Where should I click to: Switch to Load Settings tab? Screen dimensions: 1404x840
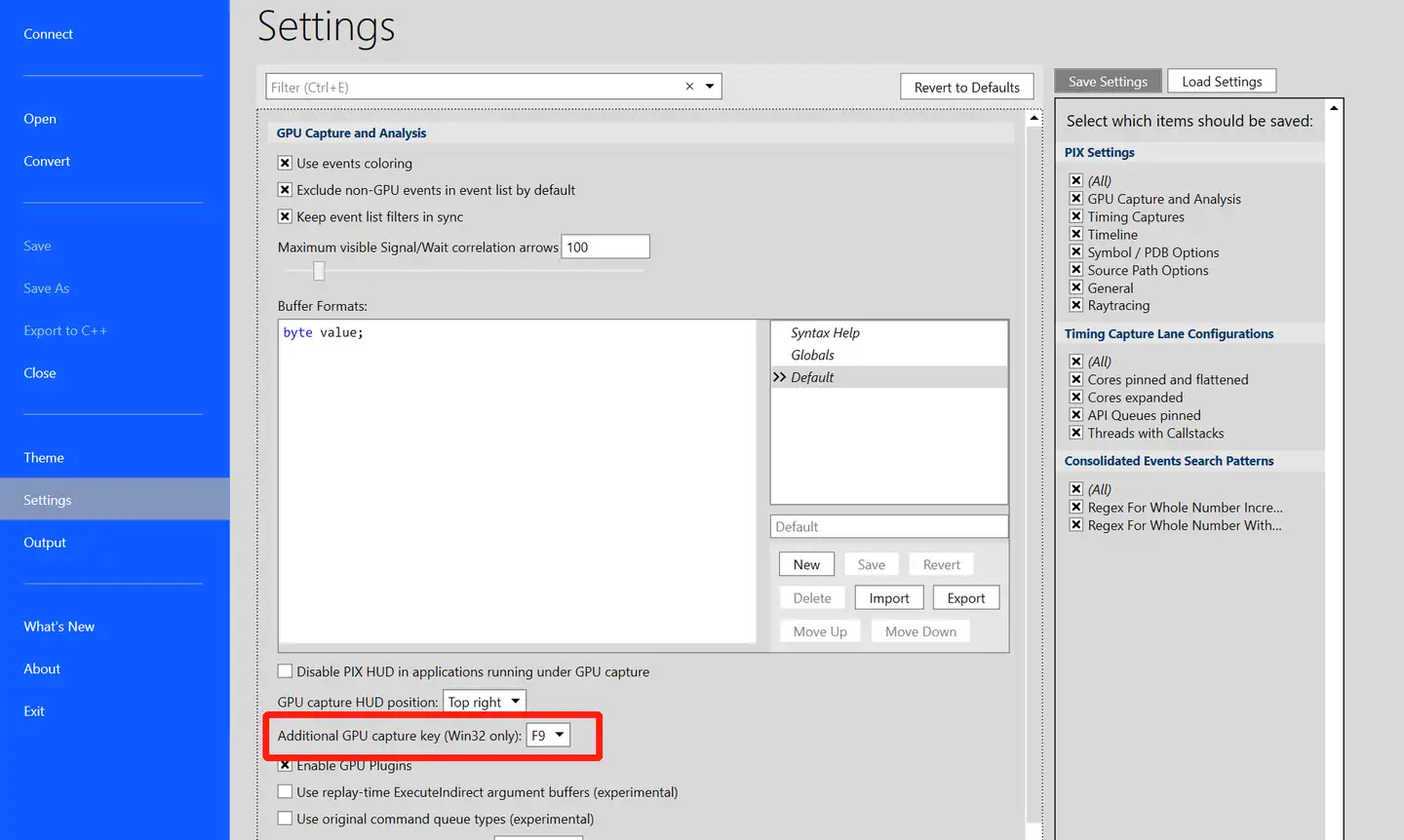[x=1222, y=82]
